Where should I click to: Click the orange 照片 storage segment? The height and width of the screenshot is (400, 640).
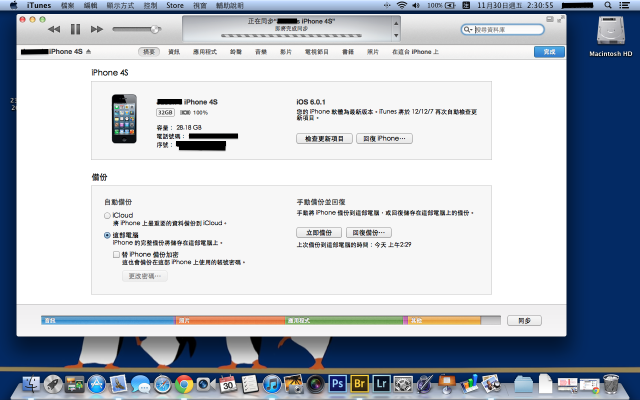(231, 320)
